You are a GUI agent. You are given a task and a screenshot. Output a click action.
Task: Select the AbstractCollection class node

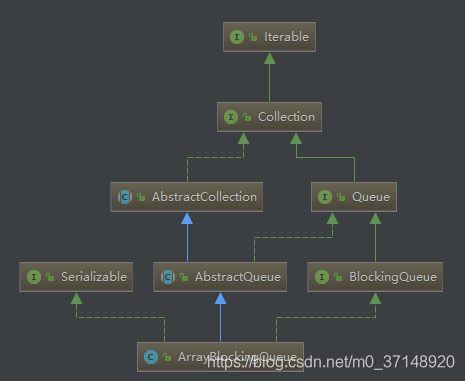tap(187, 197)
